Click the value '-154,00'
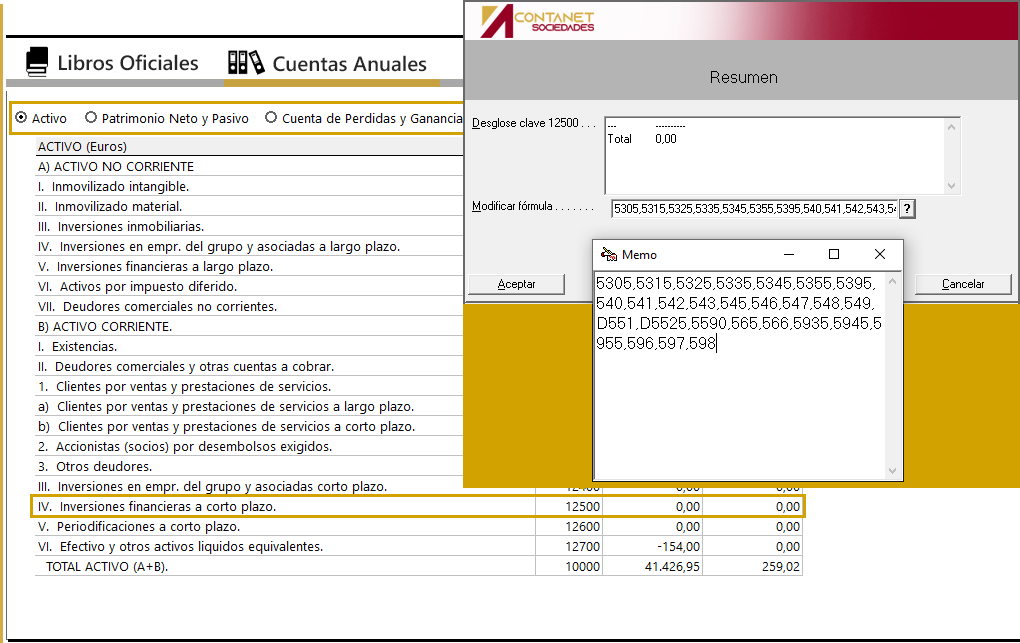The width and height of the screenshot is (1020, 643). (x=678, y=547)
